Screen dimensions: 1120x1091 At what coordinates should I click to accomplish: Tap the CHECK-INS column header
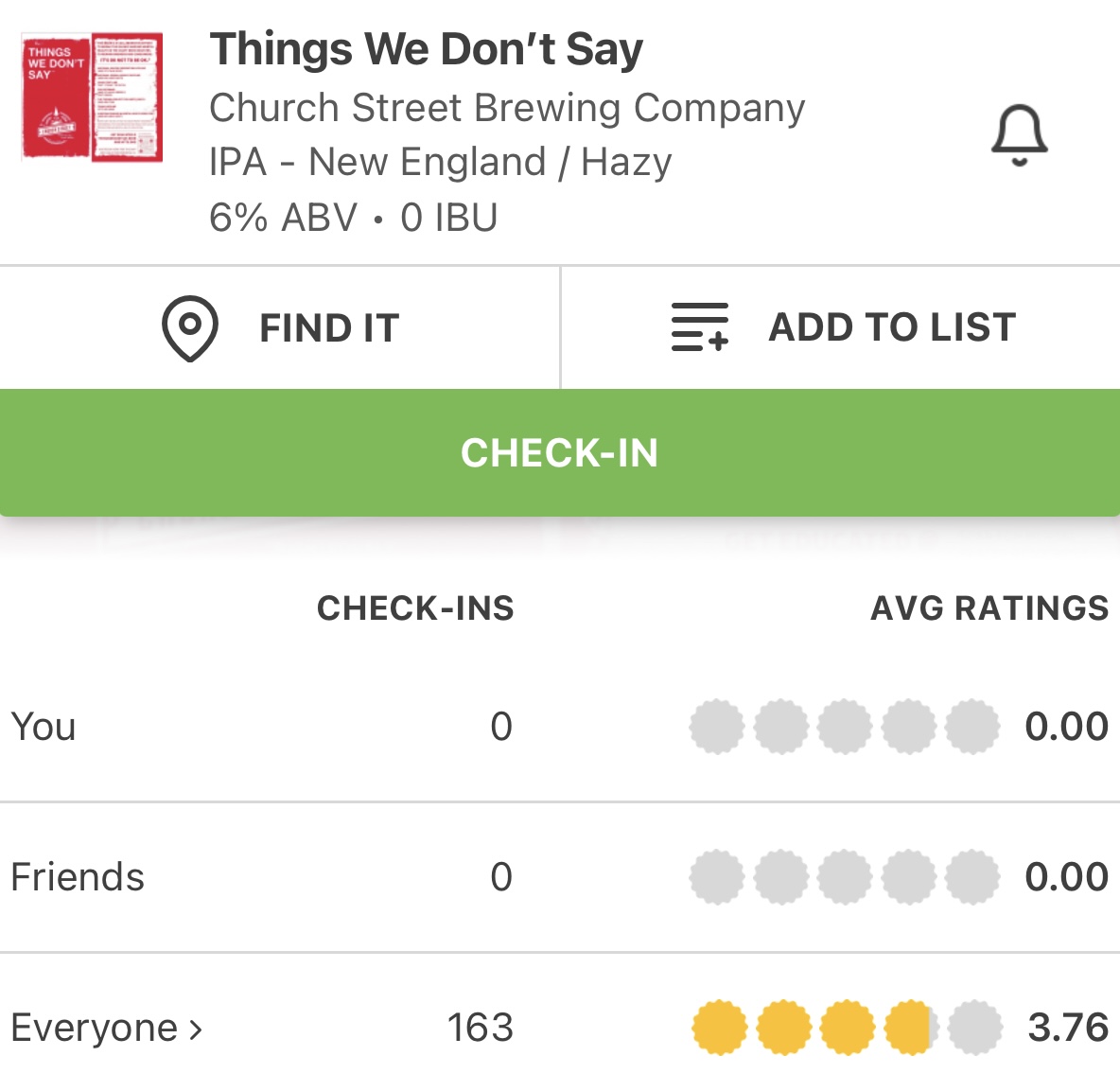(x=415, y=608)
